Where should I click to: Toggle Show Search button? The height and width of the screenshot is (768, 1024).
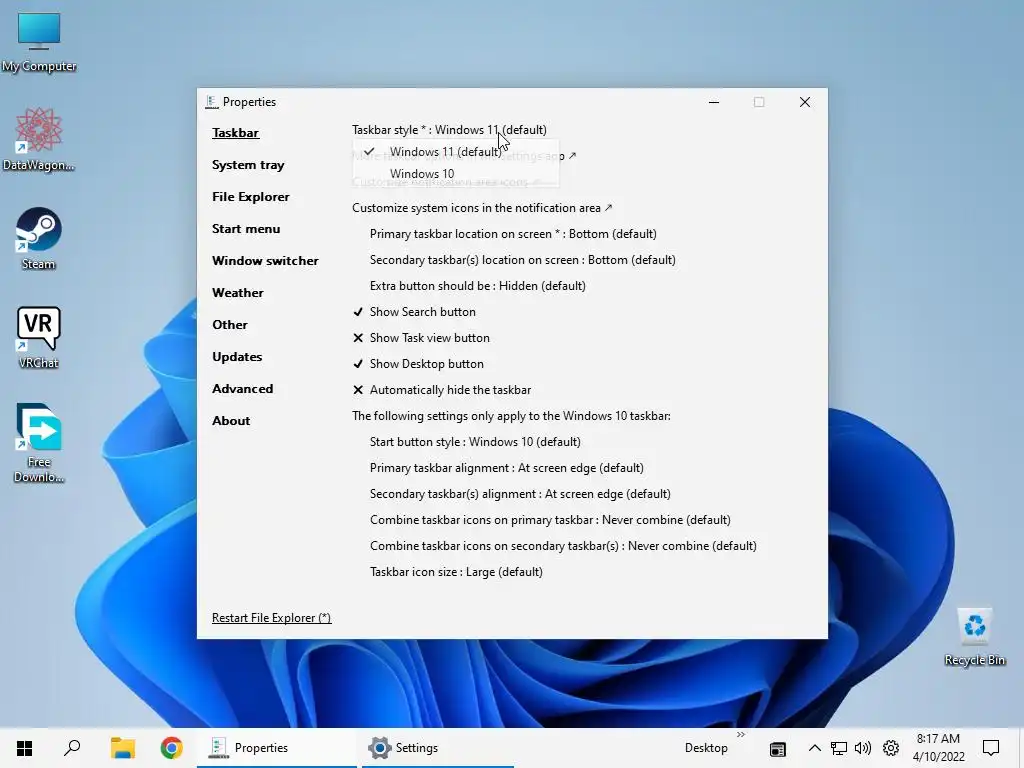click(x=414, y=312)
